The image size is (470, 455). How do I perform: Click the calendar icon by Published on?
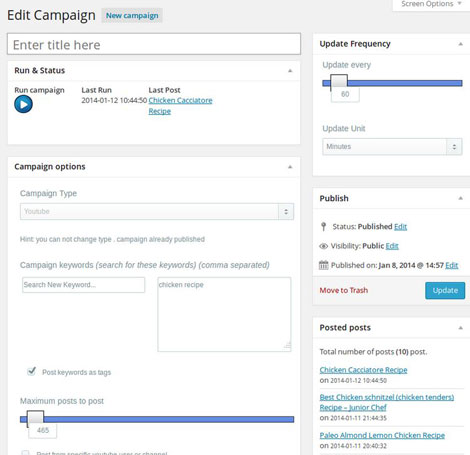tap(323, 265)
